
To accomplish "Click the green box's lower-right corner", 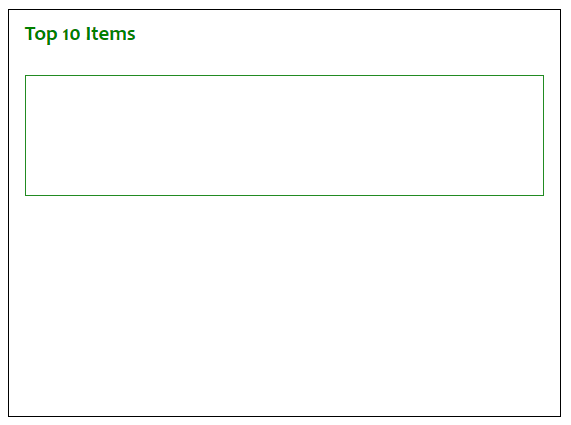I will [544, 196].
